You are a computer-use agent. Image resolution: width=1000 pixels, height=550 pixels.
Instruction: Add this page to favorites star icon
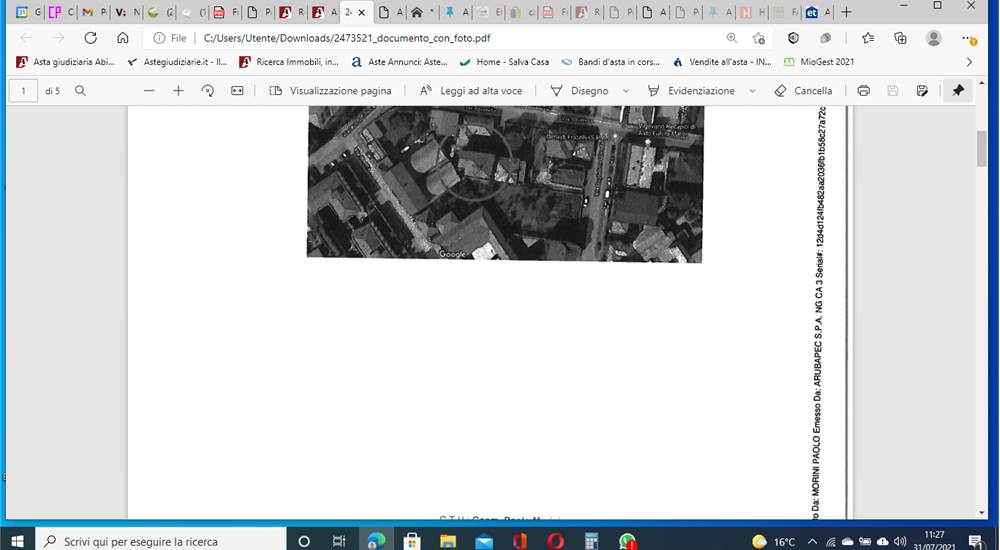758,38
